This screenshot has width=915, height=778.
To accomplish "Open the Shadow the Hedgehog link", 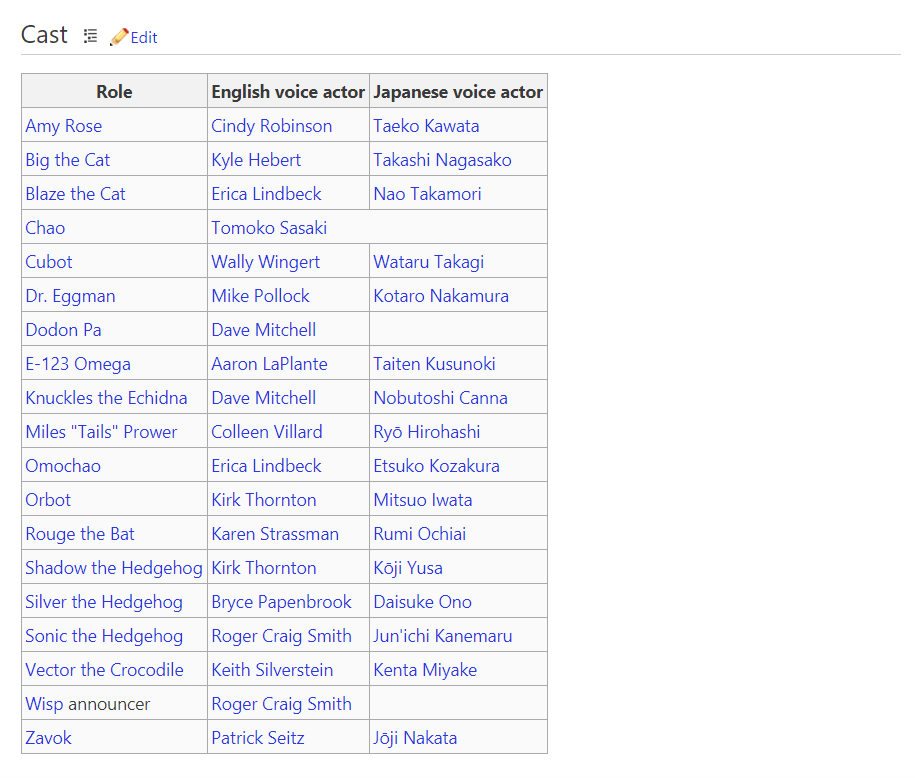I will coord(114,568).
